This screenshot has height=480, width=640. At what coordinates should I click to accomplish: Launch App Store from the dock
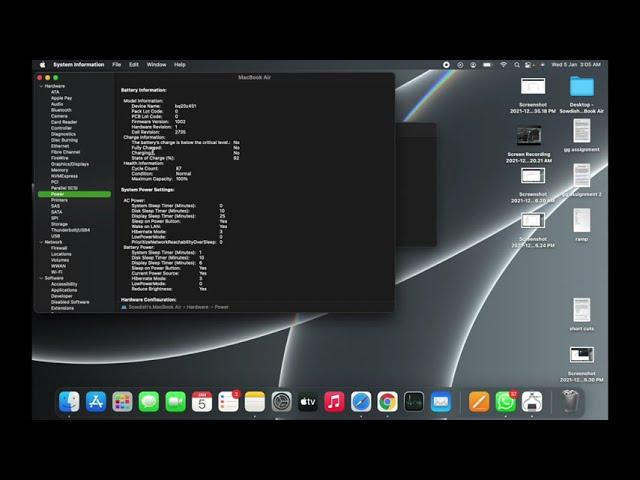point(96,402)
